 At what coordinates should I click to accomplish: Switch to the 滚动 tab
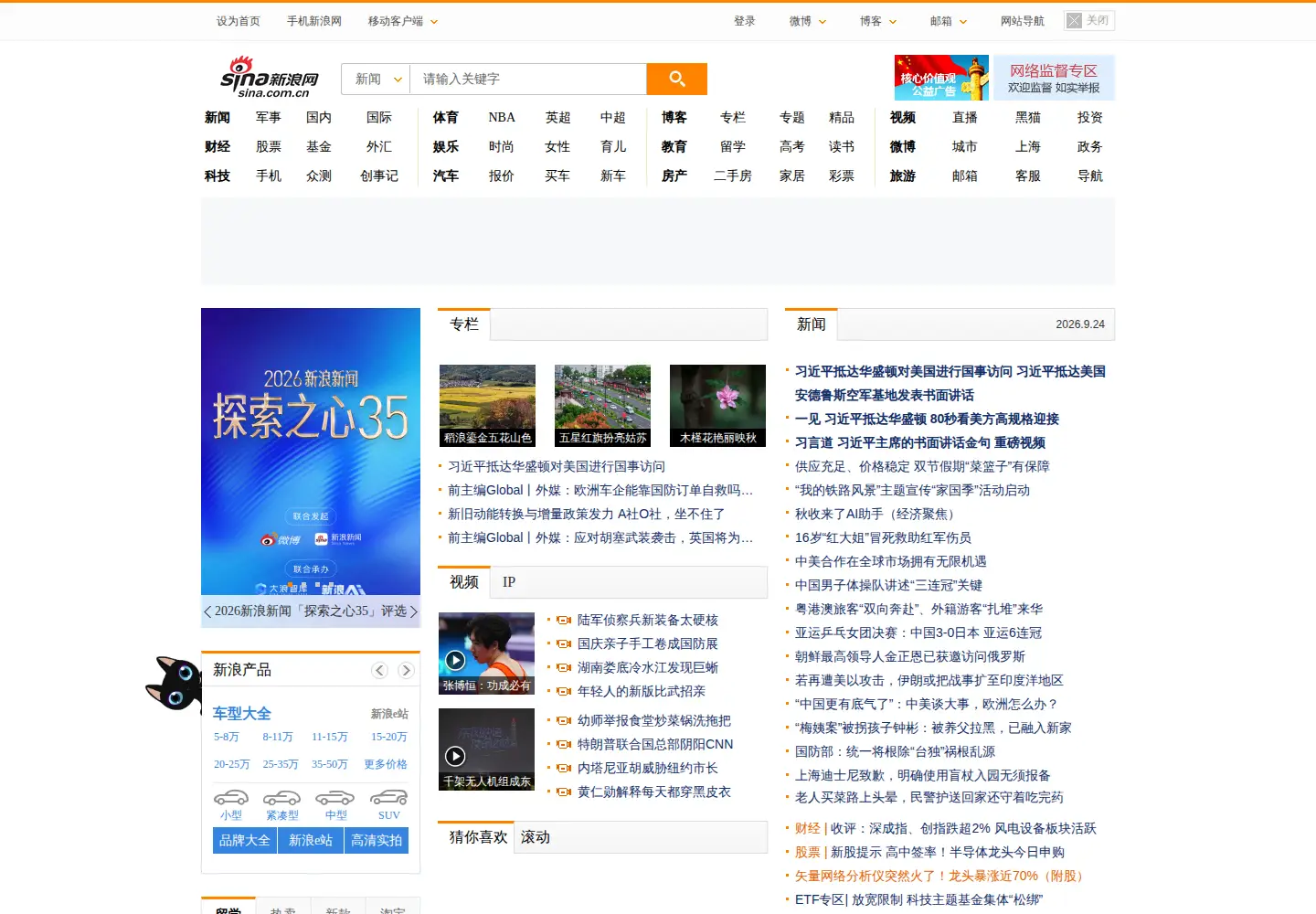click(x=536, y=837)
